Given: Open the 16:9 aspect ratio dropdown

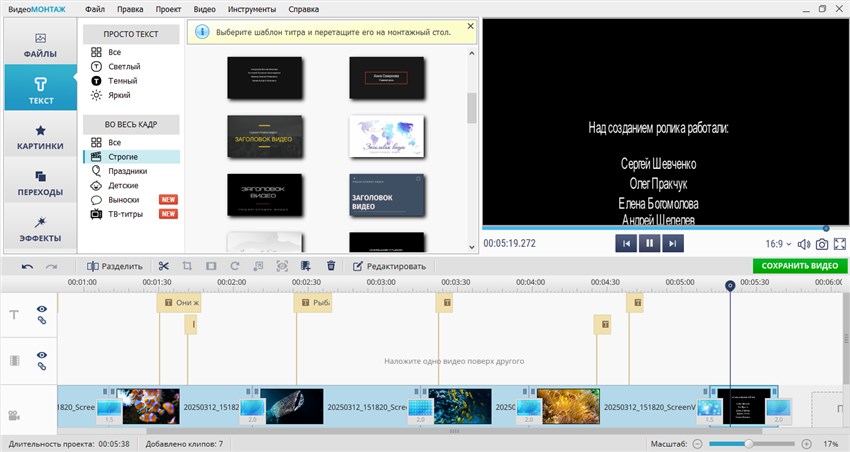Looking at the screenshot, I should 778,243.
